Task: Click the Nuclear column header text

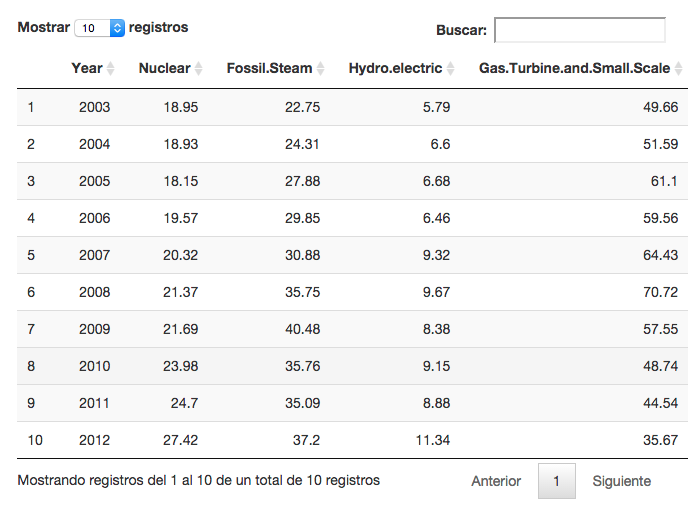Action: pyautogui.click(x=165, y=68)
